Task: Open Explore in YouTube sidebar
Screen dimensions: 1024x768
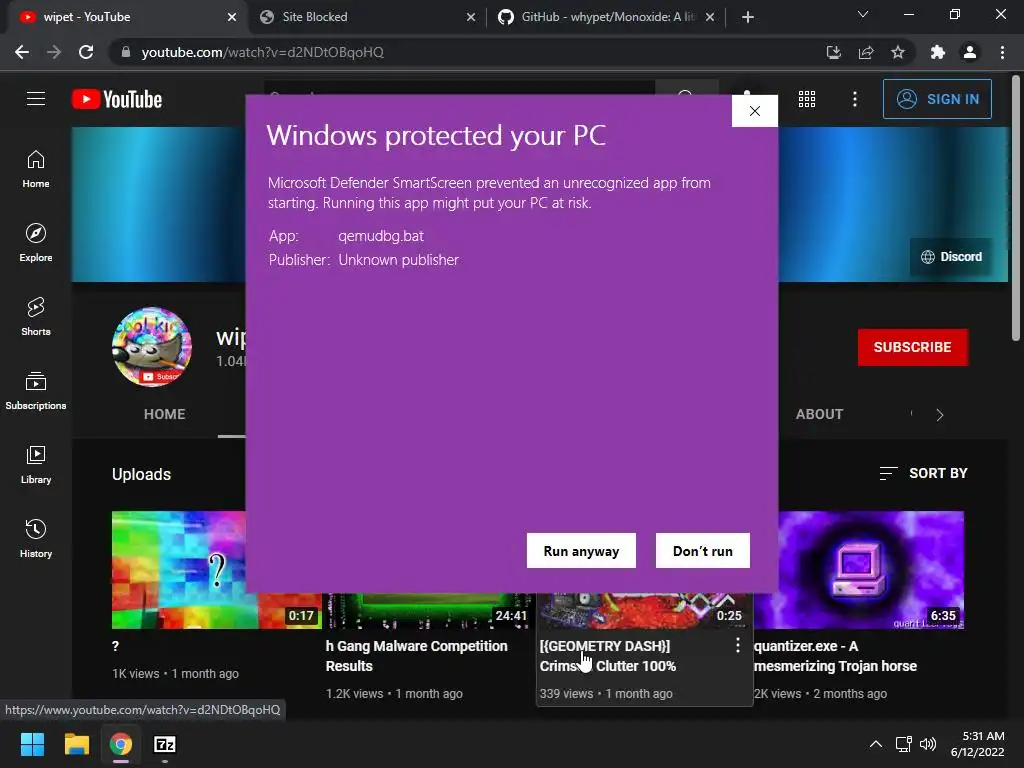Action: click(x=36, y=243)
